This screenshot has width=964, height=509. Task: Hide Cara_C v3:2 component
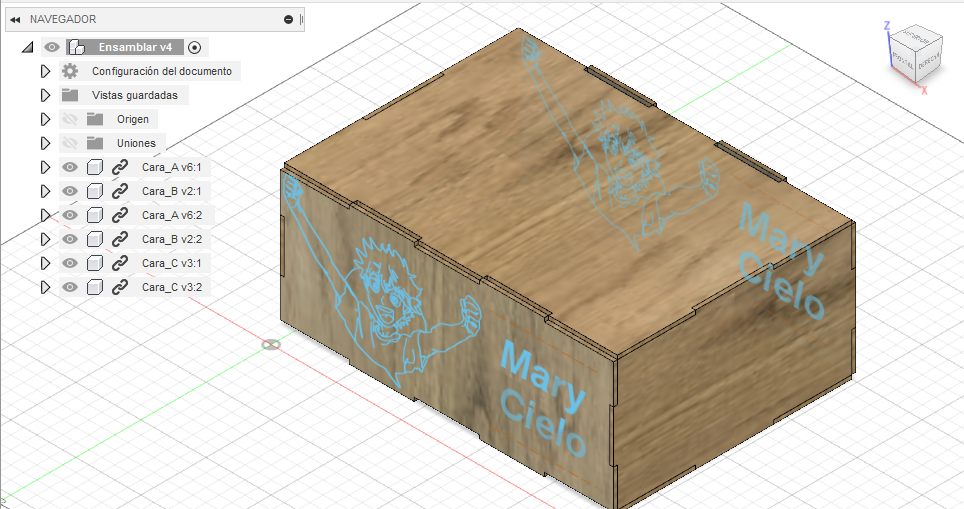[70, 287]
